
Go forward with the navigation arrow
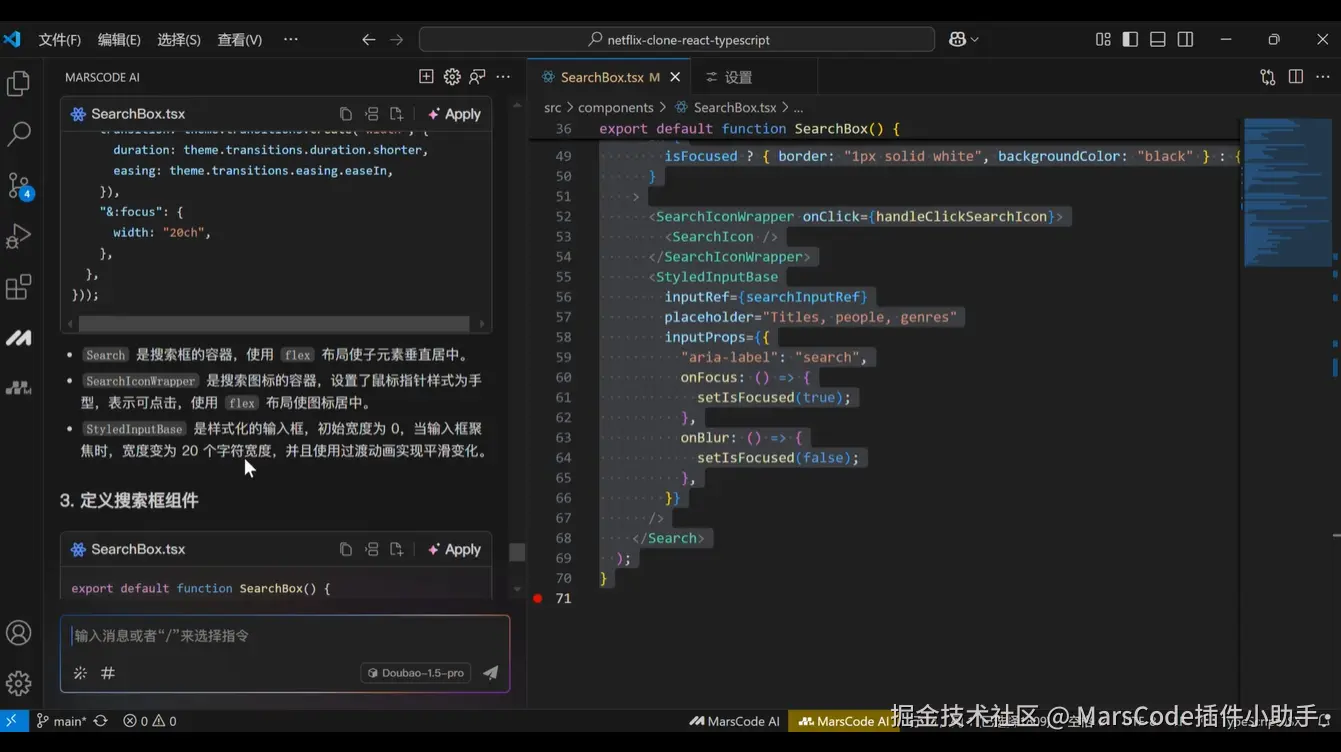[x=397, y=40]
